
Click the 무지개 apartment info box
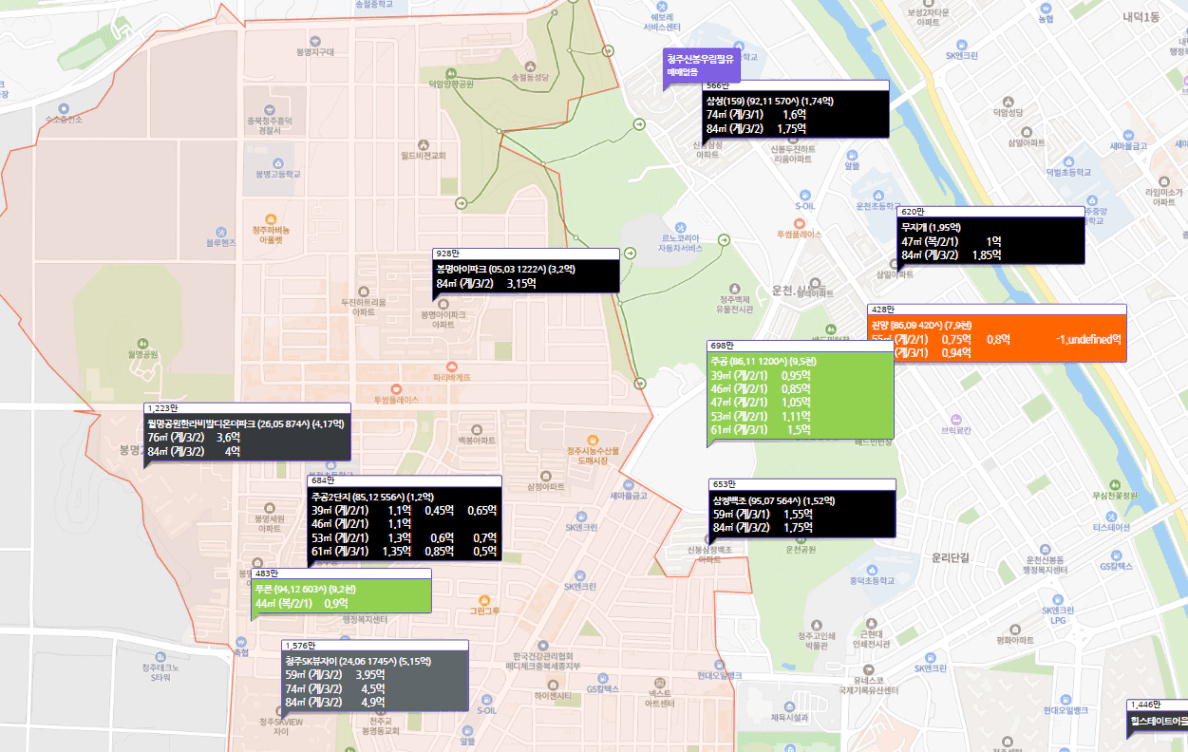[991, 241]
